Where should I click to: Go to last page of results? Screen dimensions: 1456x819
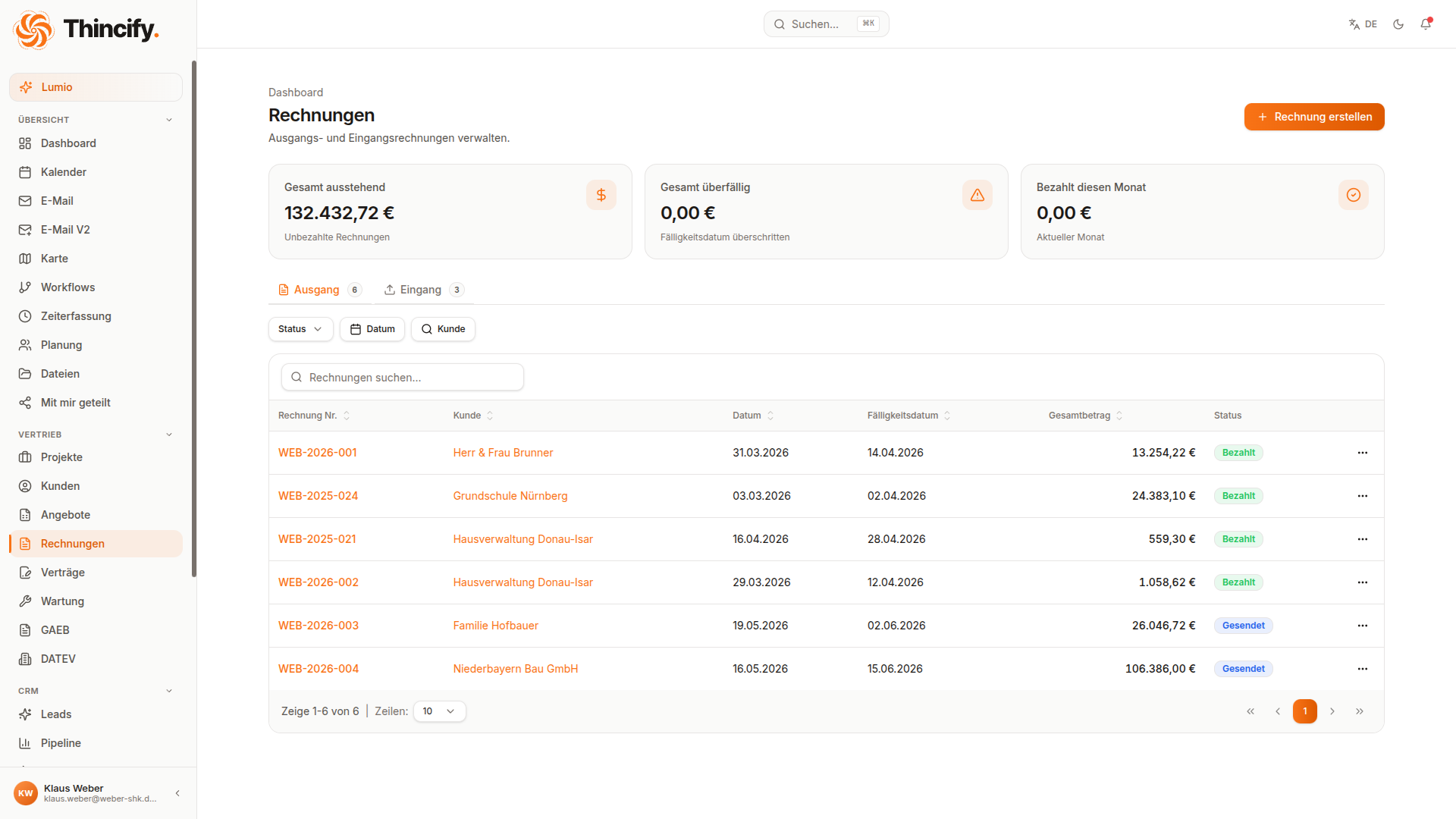1360,711
